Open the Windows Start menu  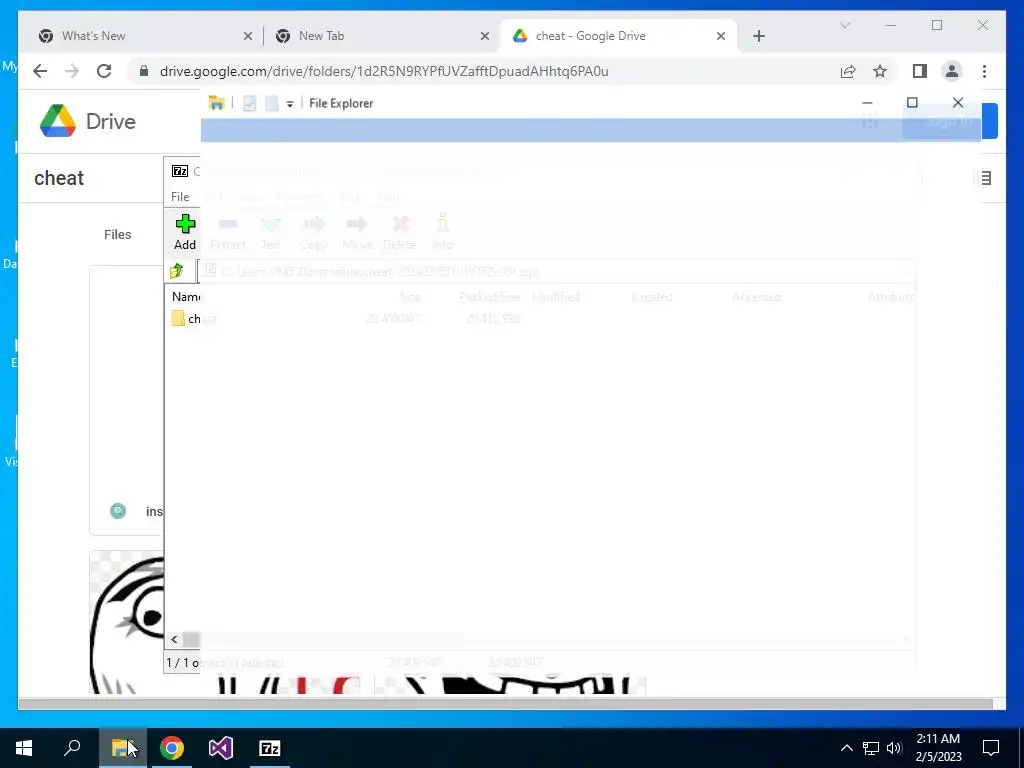[x=24, y=748]
